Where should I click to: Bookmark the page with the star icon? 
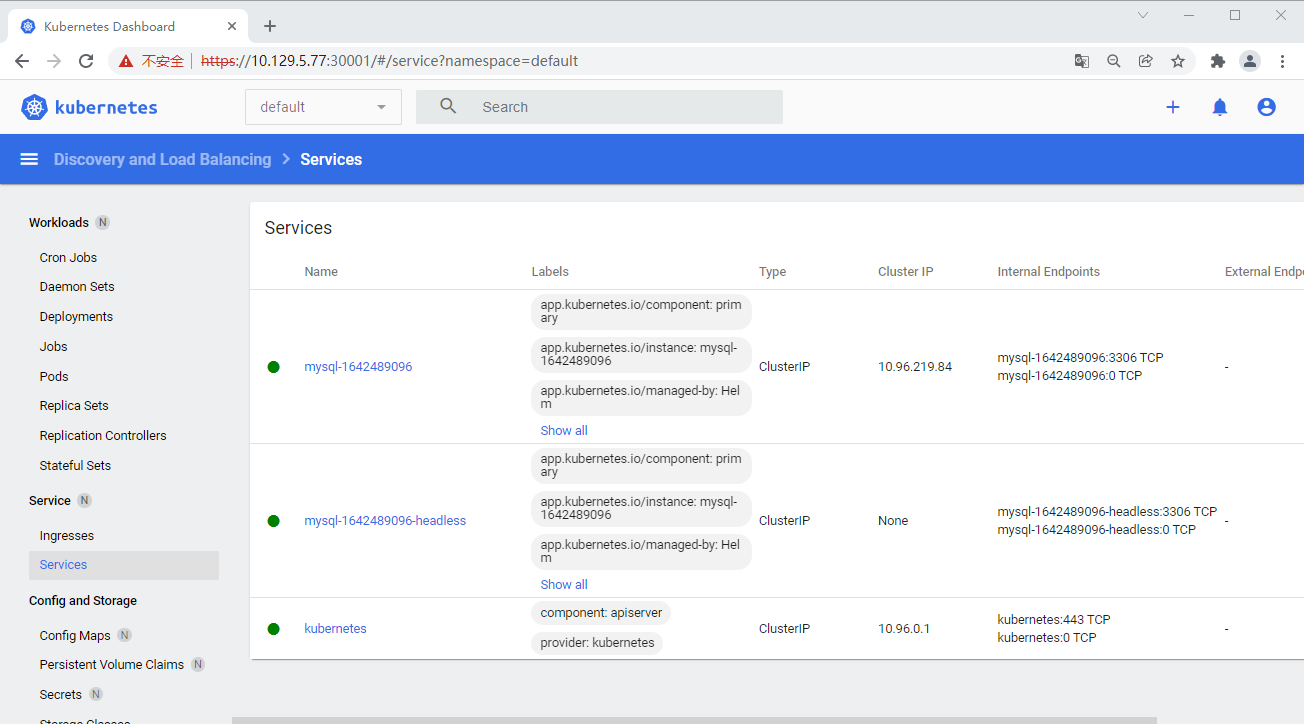[1180, 60]
